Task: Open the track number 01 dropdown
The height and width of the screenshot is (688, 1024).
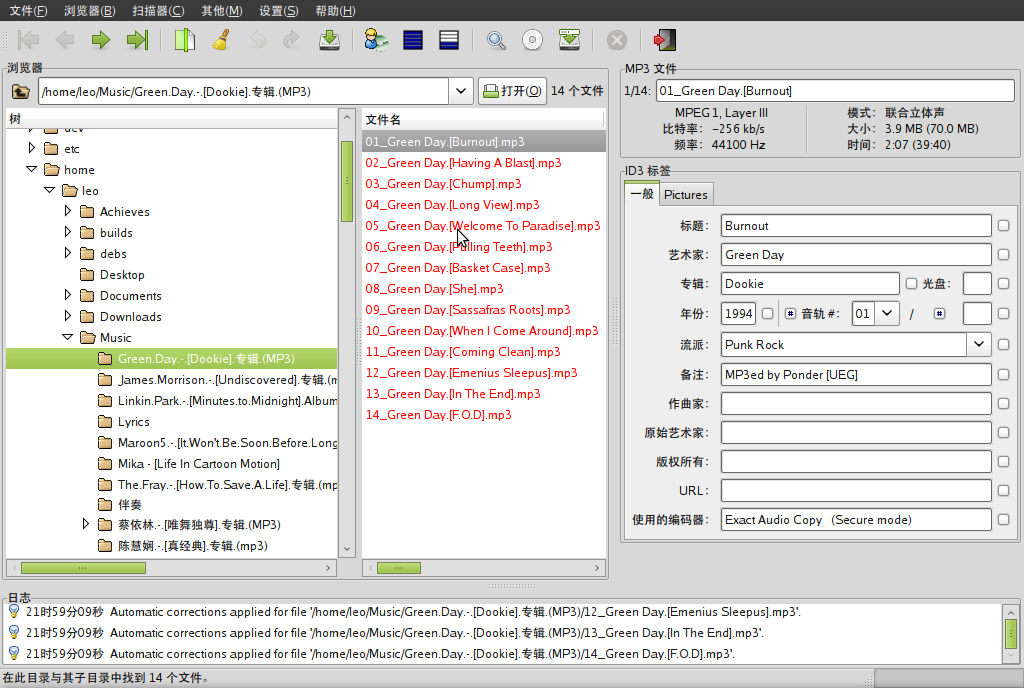Action: pyautogui.click(x=886, y=314)
